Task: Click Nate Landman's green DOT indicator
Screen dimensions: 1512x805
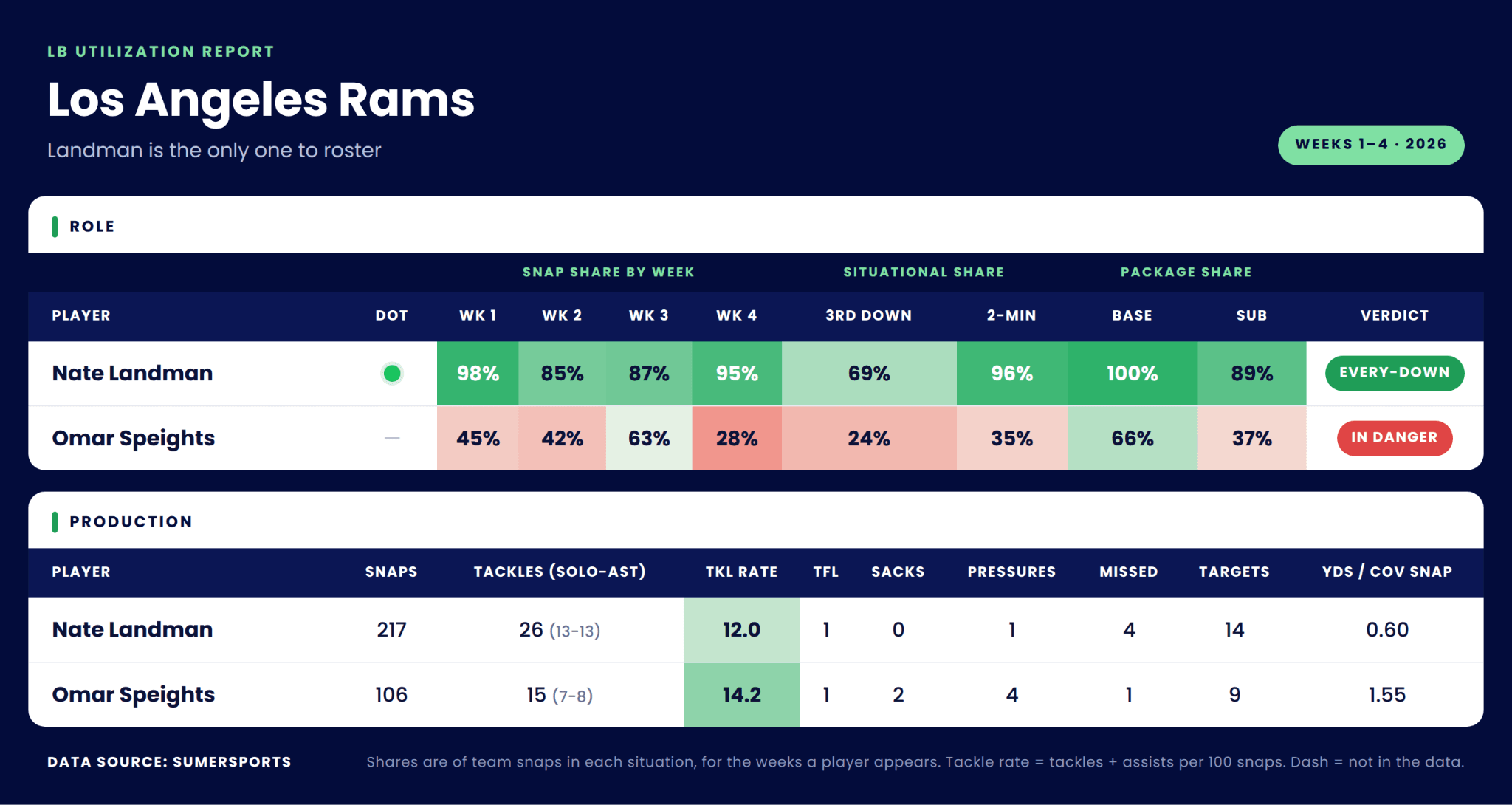Action: (x=392, y=374)
